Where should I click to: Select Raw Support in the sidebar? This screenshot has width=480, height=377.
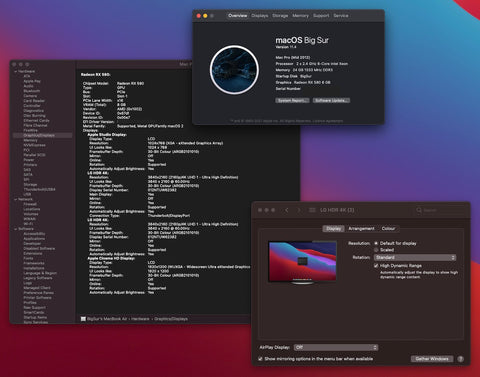tap(34, 307)
